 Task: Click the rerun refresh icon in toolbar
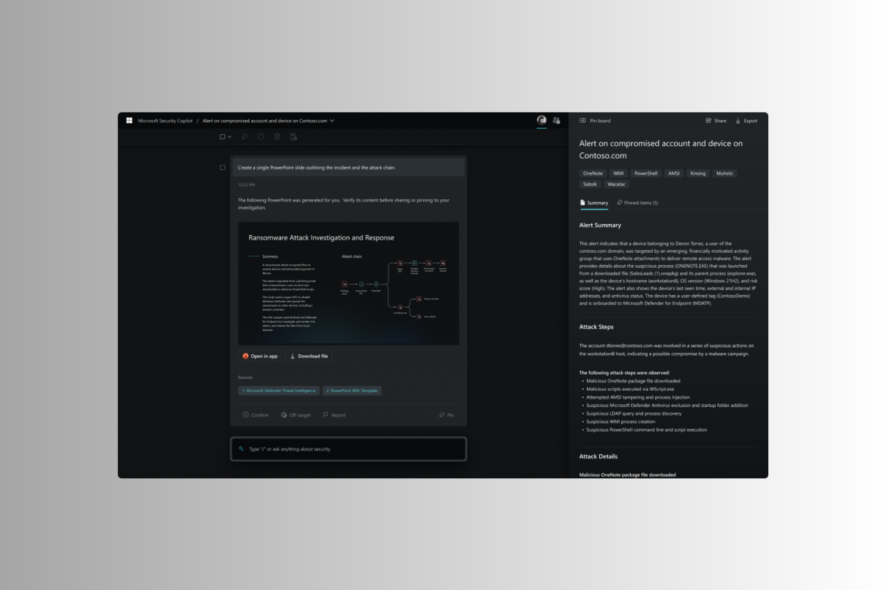click(x=260, y=137)
